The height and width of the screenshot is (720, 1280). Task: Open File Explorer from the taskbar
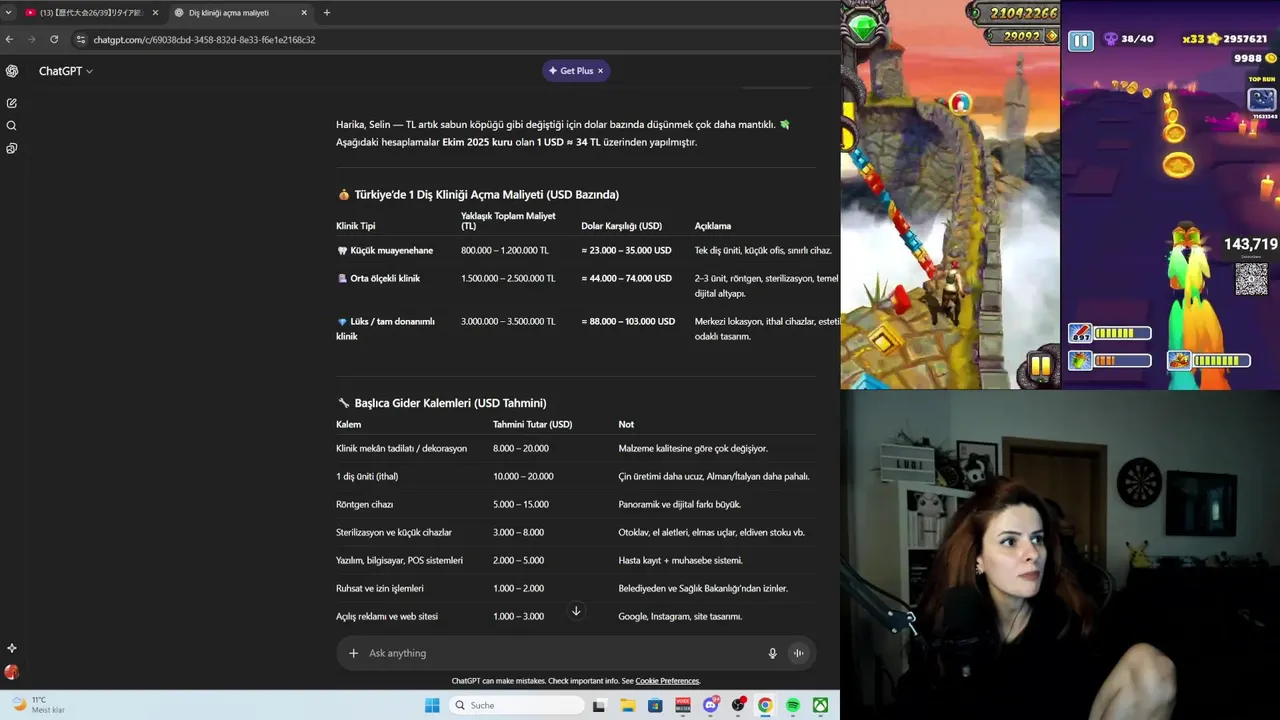point(628,705)
